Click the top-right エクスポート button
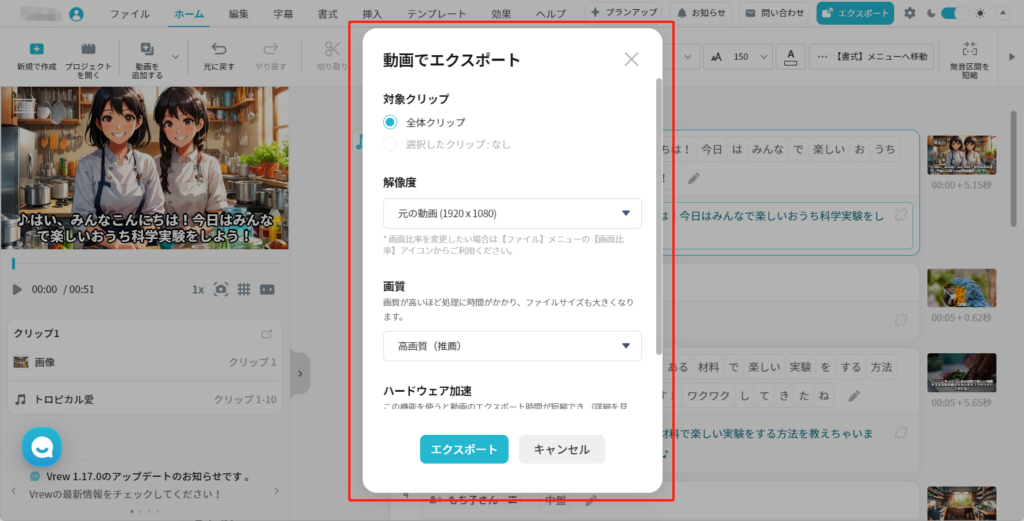The image size is (1024, 521). [855, 13]
